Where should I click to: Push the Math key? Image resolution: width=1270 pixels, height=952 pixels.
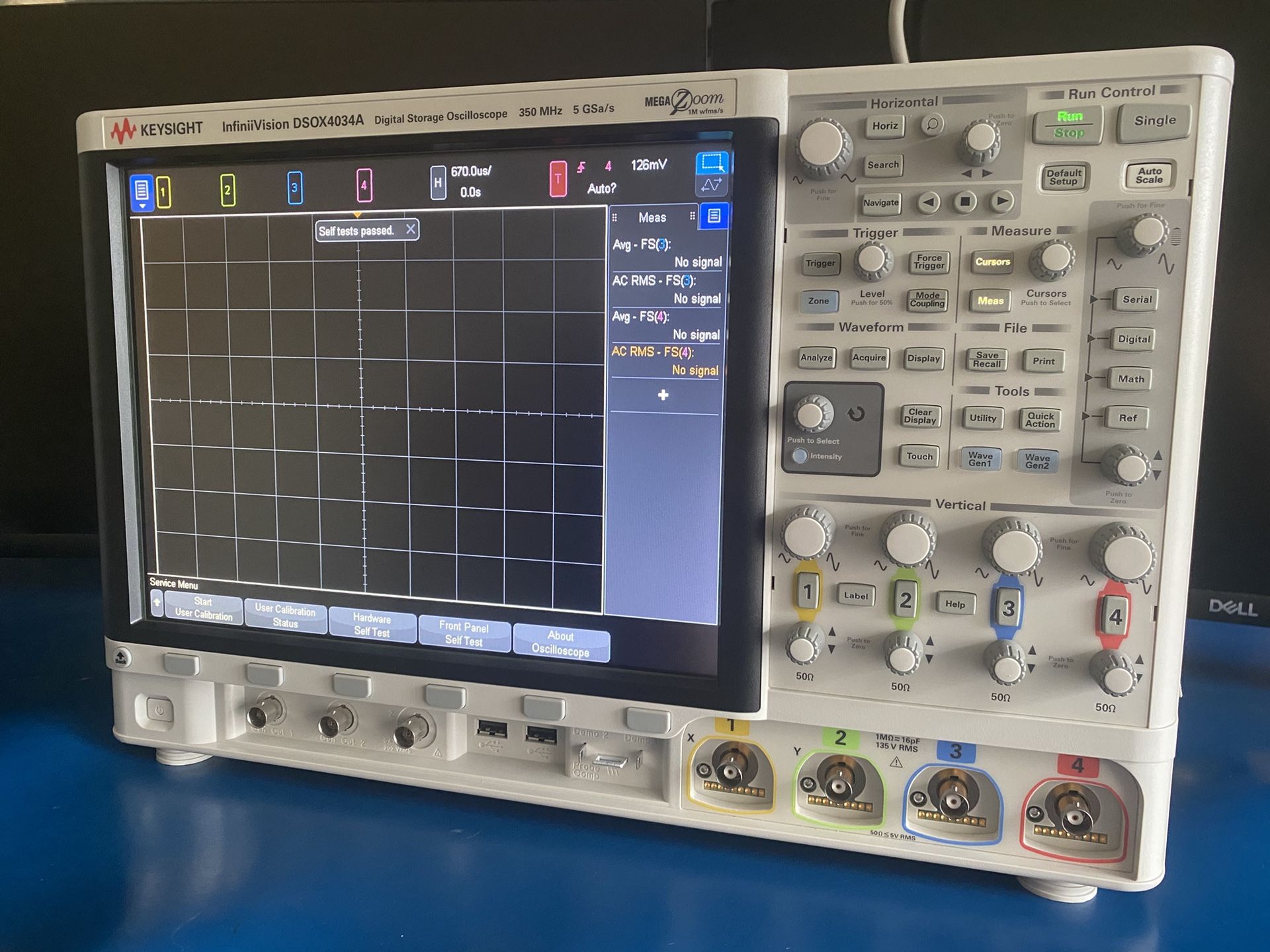(x=1130, y=379)
